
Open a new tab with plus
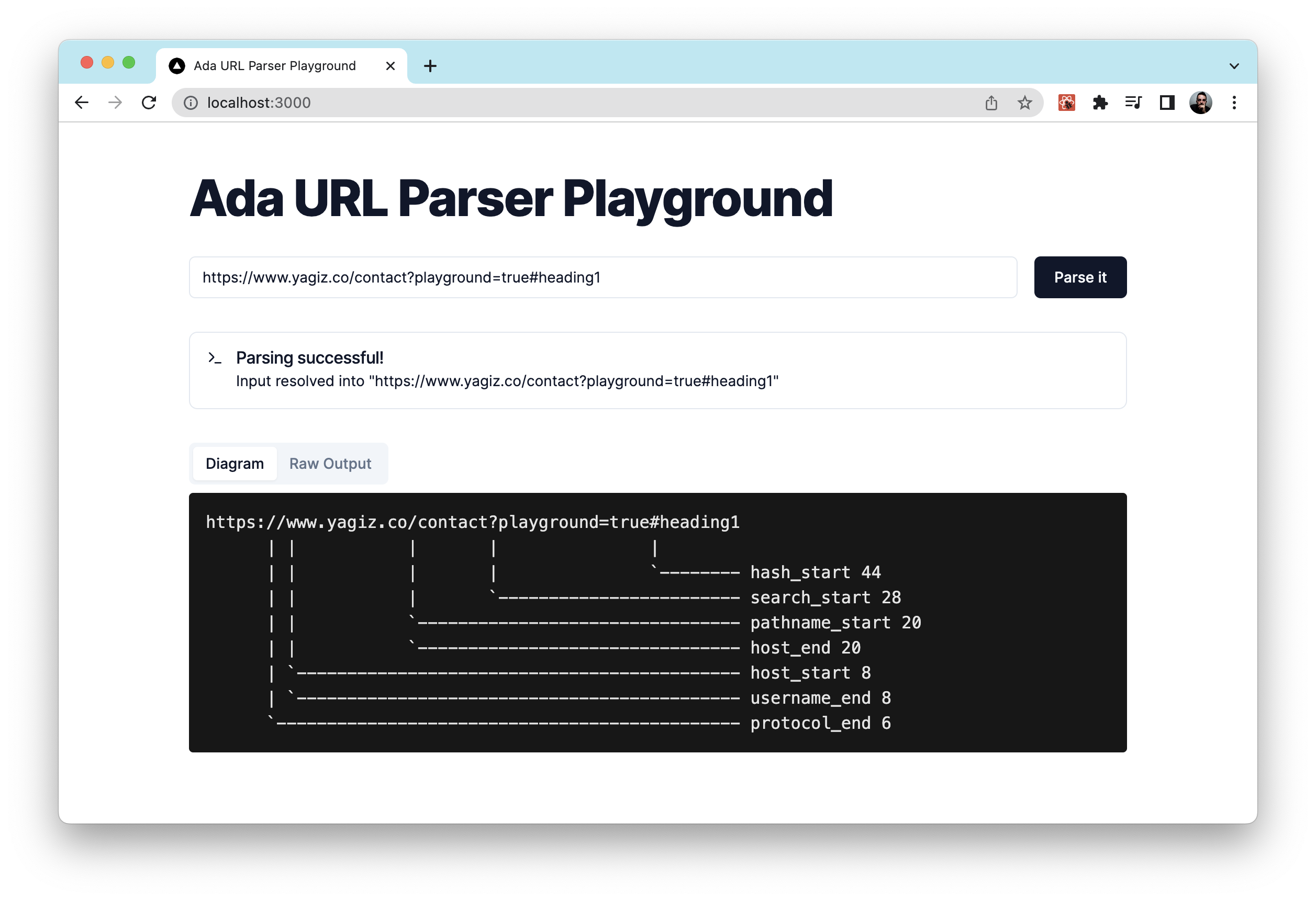[430, 66]
